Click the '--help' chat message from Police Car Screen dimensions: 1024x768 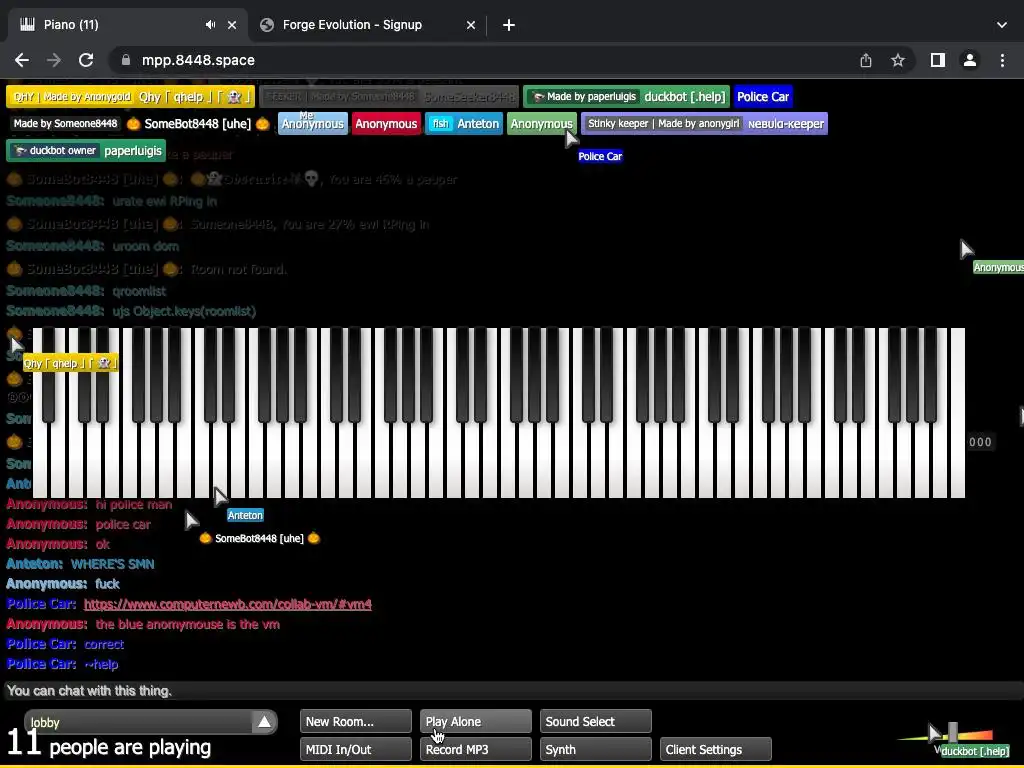pos(101,664)
